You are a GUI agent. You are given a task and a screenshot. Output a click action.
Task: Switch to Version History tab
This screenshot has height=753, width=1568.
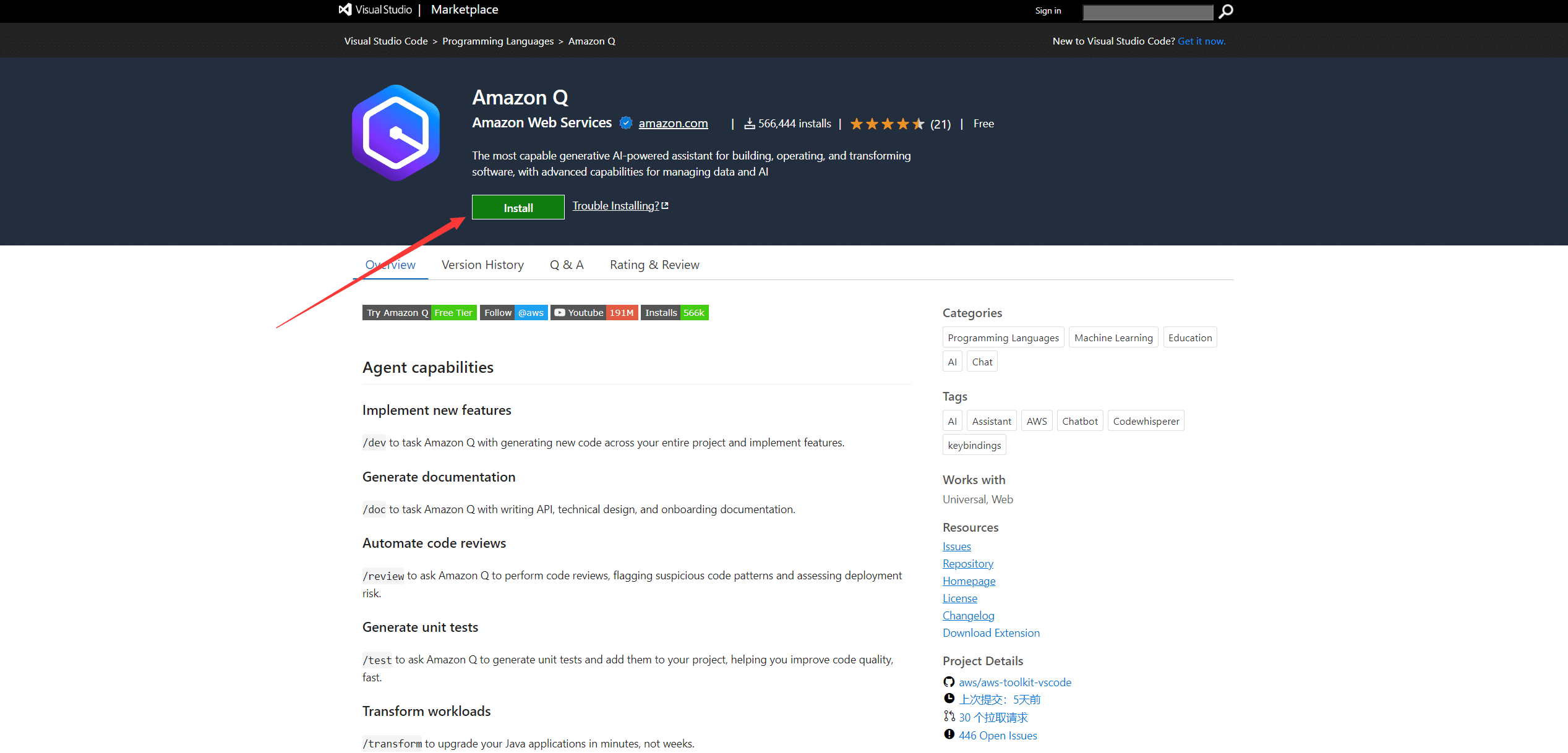[x=482, y=265]
